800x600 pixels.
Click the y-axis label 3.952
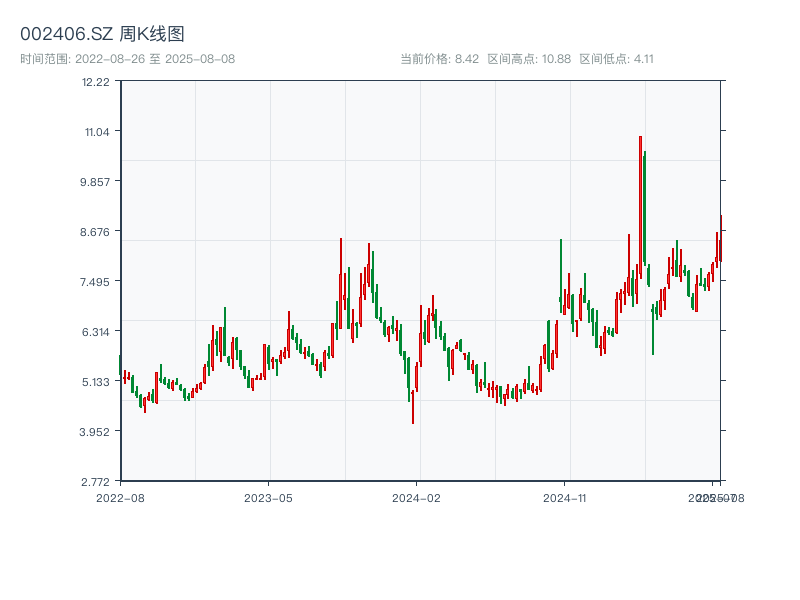[x=95, y=432]
